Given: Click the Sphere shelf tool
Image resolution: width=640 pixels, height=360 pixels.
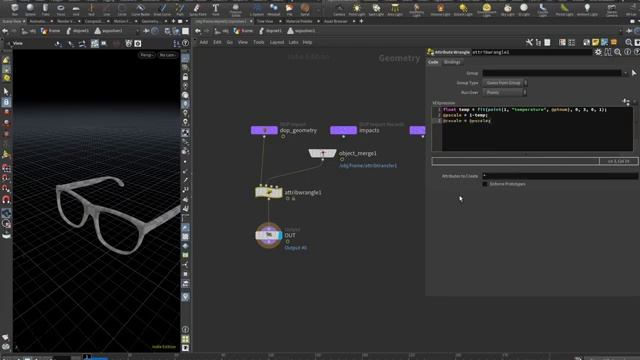Looking at the screenshot, I should coord(30,9).
